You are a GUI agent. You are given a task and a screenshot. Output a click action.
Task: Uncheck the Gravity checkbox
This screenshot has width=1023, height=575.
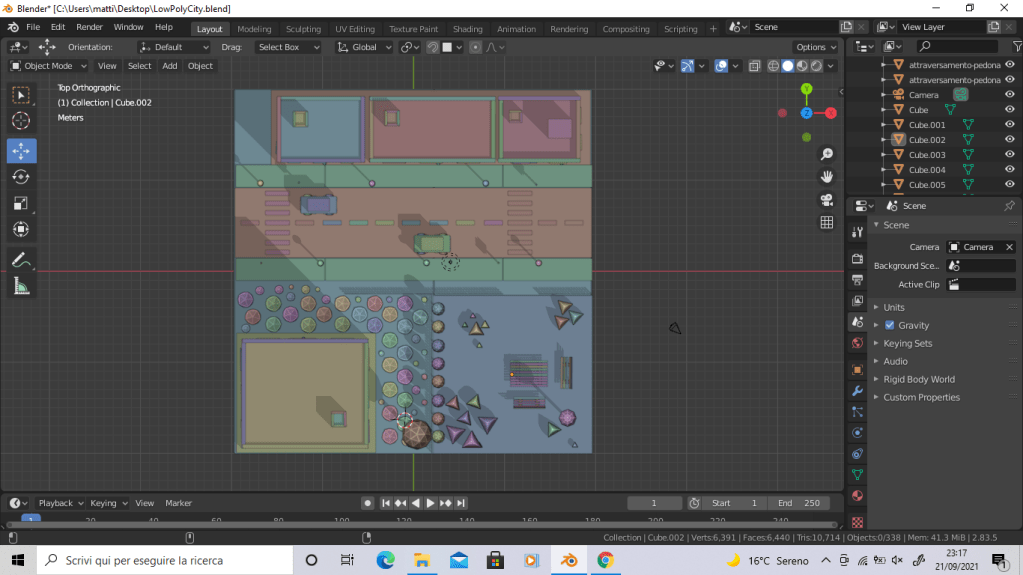coord(889,325)
